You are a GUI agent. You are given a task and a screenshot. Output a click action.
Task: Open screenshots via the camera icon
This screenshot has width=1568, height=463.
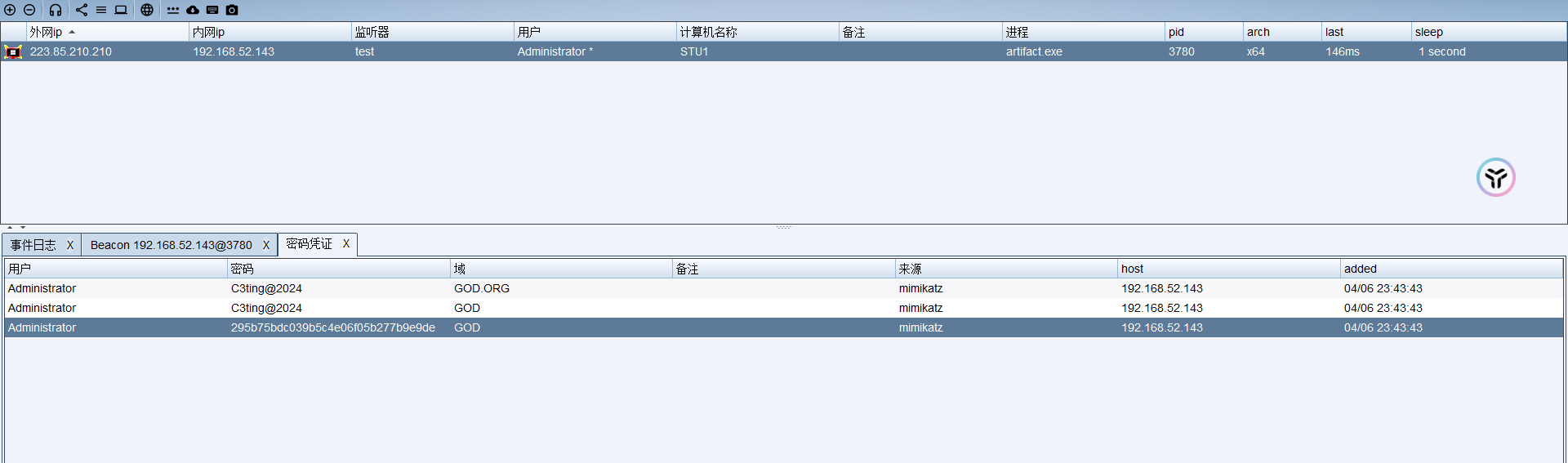click(232, 10)
